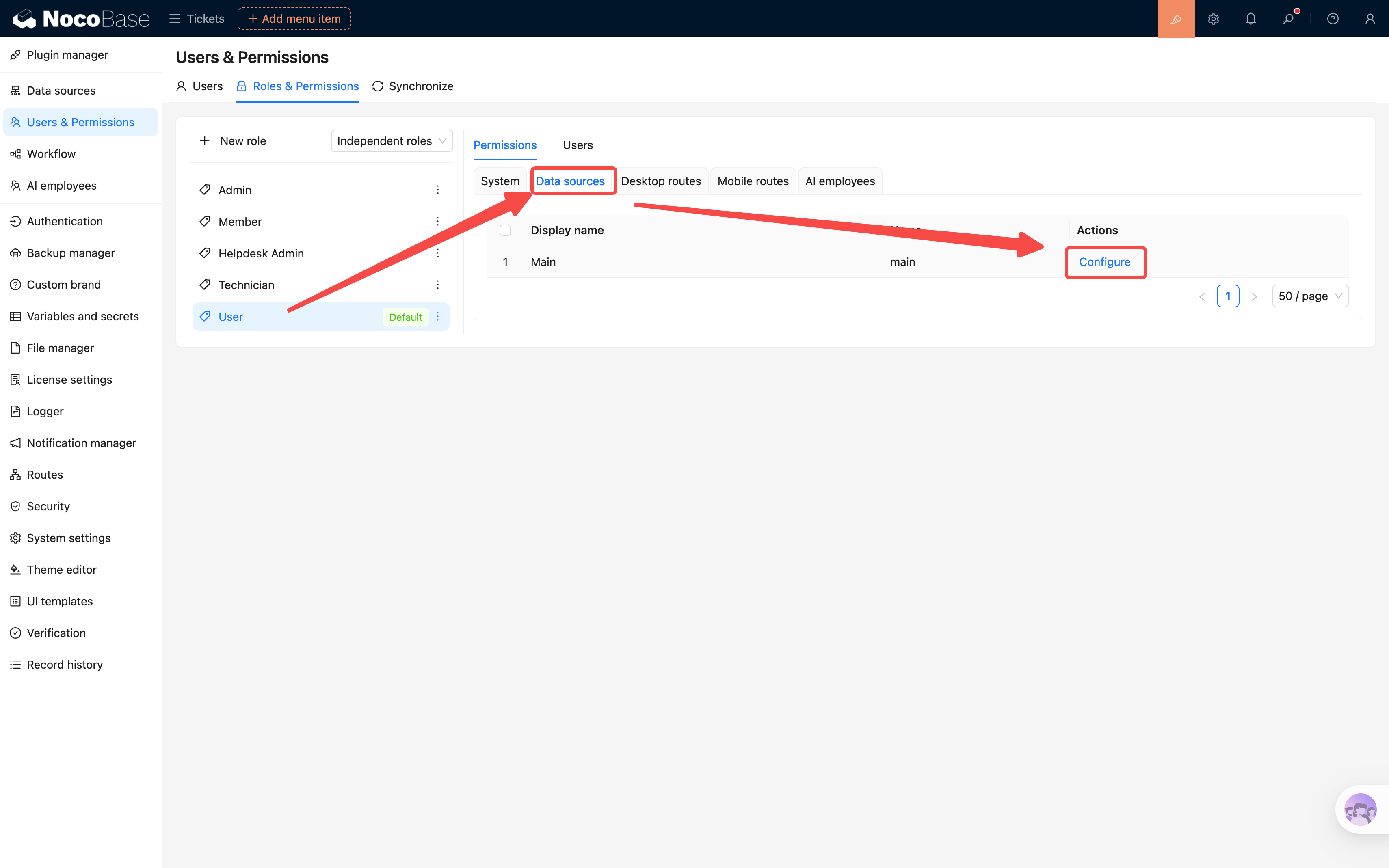Viewport: 1389px width, 868px height.
Task: Open Workflow in the sidebar
Action: (51, 154)
